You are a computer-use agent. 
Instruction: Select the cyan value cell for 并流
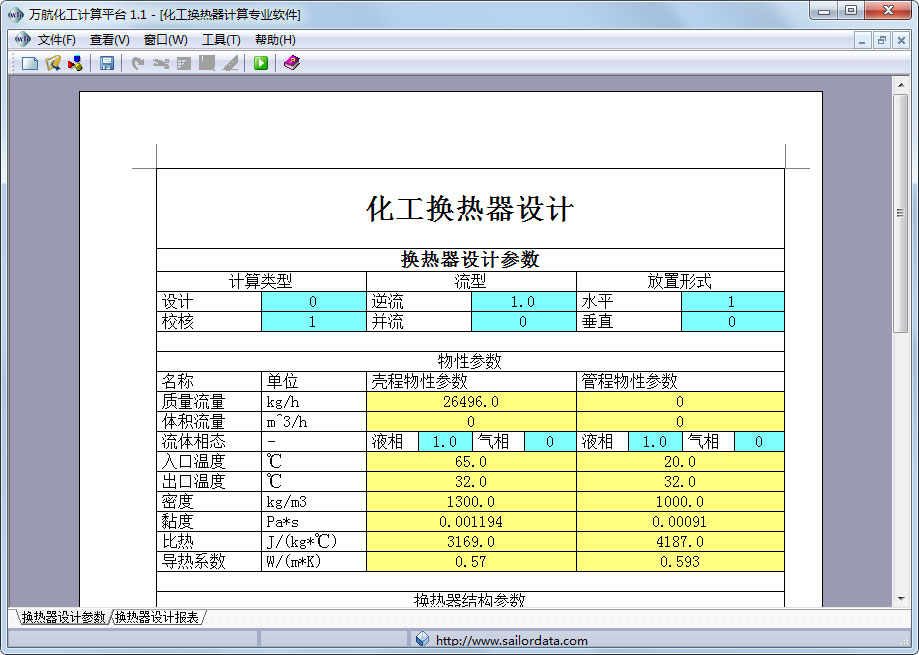point(523,322)
